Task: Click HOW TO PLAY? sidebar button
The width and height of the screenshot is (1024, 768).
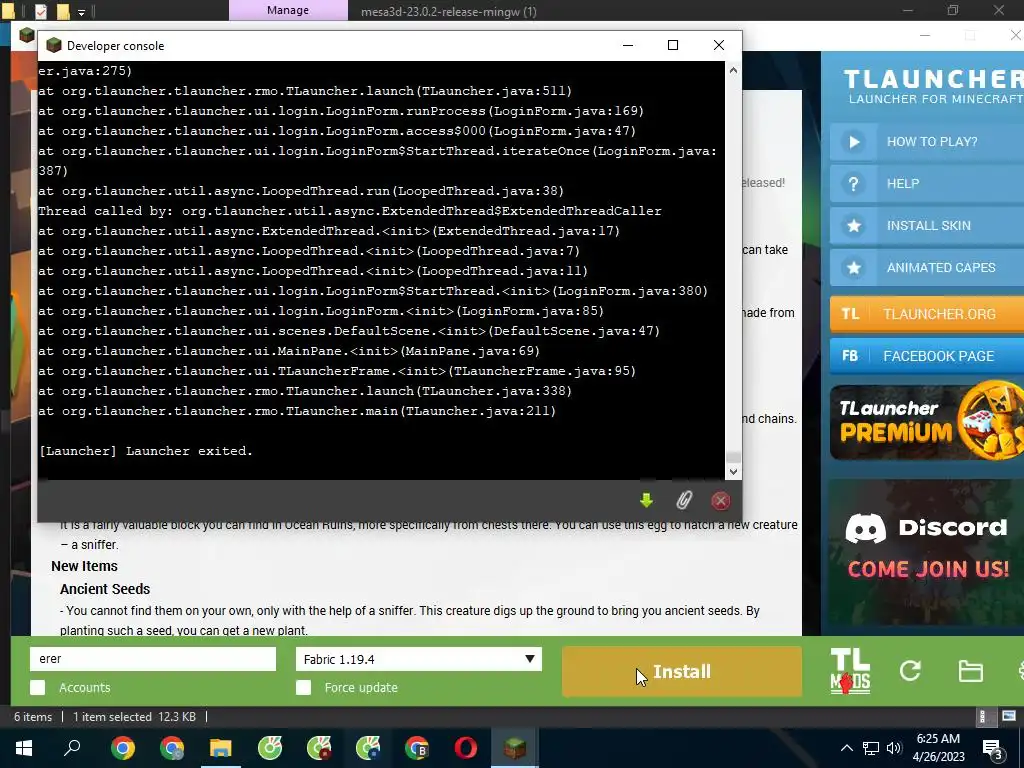Action: (927, 142)
